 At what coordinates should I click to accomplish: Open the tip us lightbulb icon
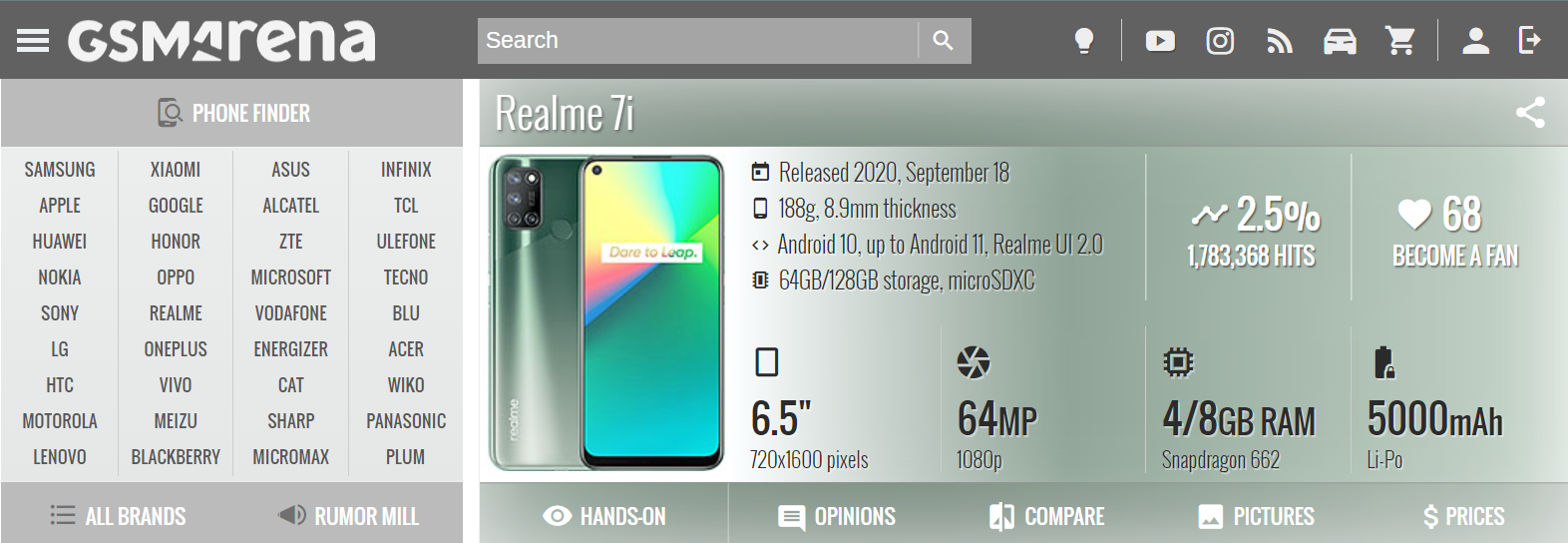tap(1083, 40)
